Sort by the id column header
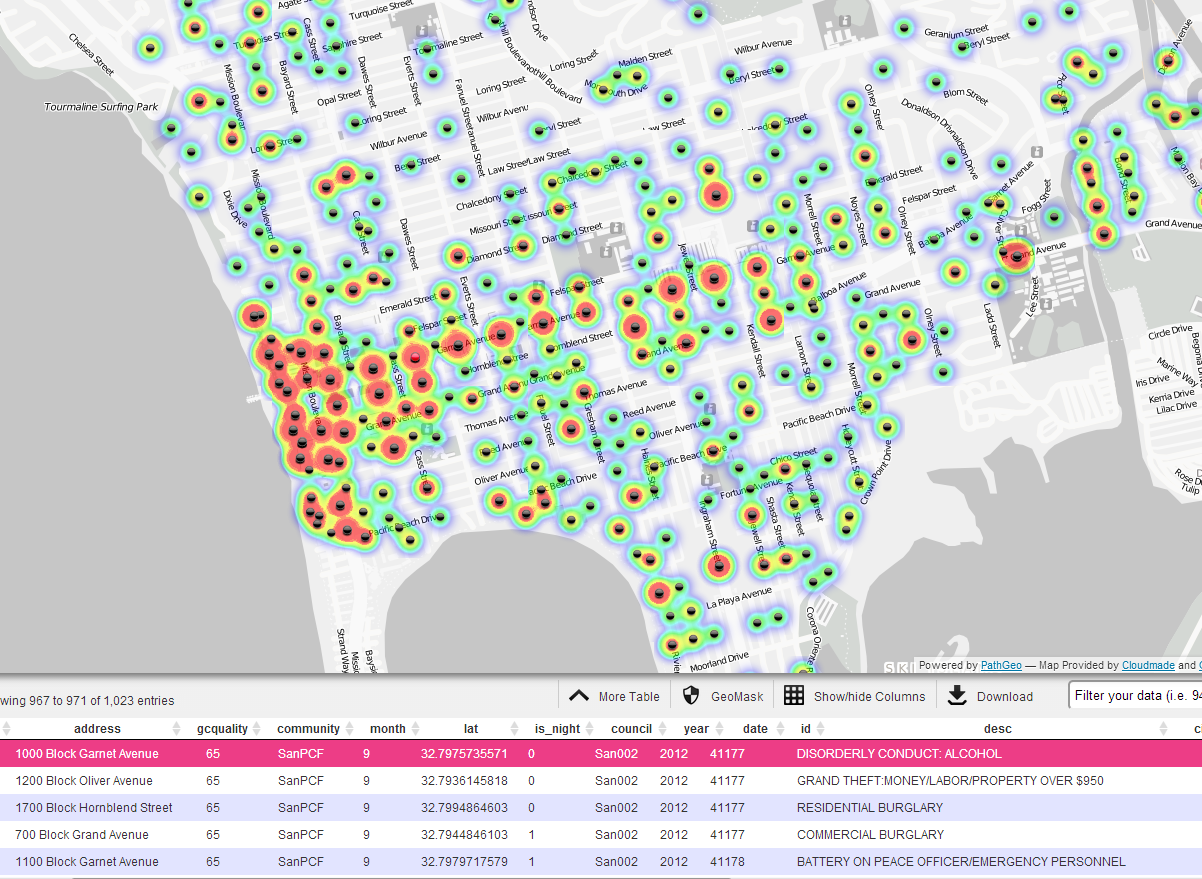Image resolution: width=1202 pixels, height=879 pixels. click(x=806, y=729)
